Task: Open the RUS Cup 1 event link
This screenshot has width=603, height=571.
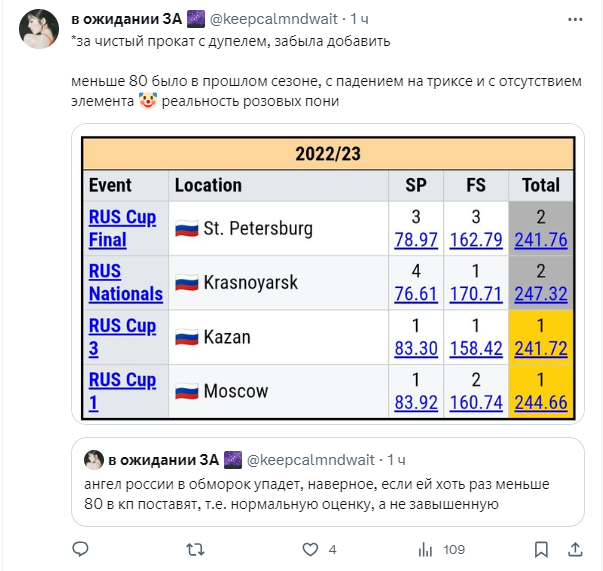Action: click(x=122, y=390)
